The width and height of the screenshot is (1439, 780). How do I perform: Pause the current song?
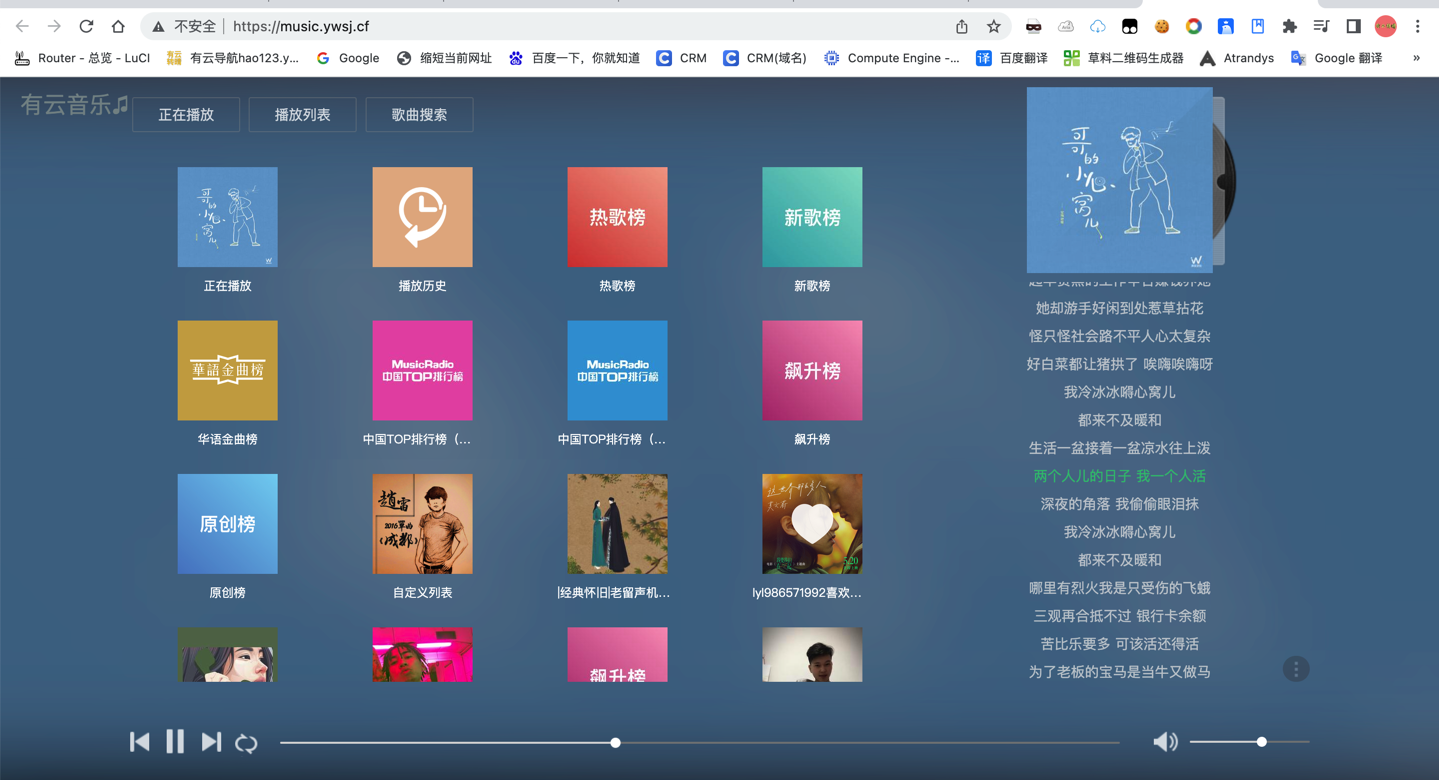pos(175,742)
